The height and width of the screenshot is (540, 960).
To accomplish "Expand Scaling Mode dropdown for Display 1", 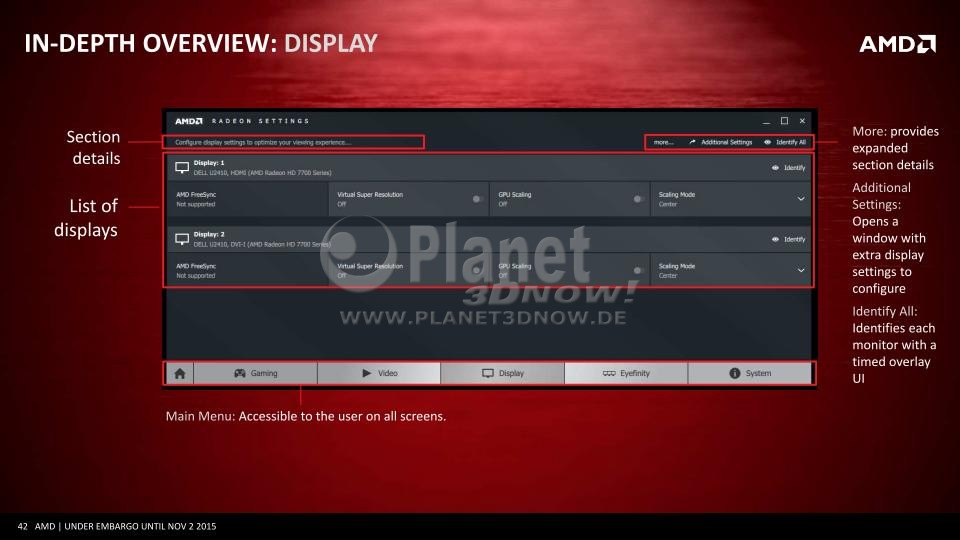I will coord(800,199).
